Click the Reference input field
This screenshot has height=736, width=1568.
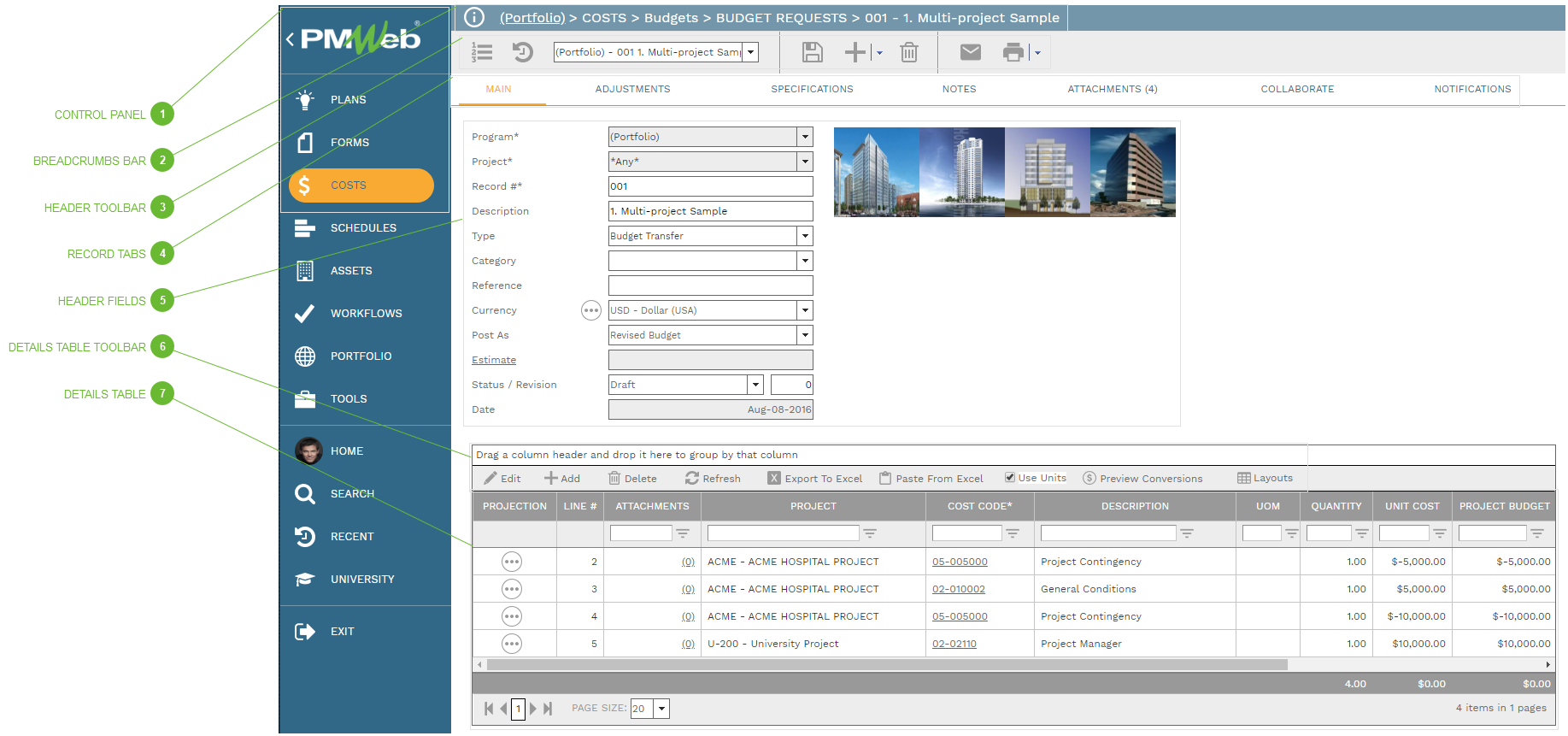(710, 286)
